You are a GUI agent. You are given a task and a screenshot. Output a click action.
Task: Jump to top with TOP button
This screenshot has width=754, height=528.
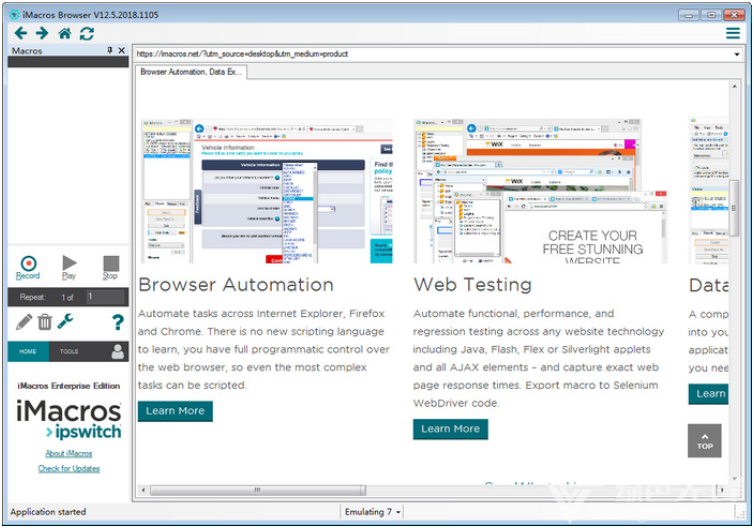(704, 440)
